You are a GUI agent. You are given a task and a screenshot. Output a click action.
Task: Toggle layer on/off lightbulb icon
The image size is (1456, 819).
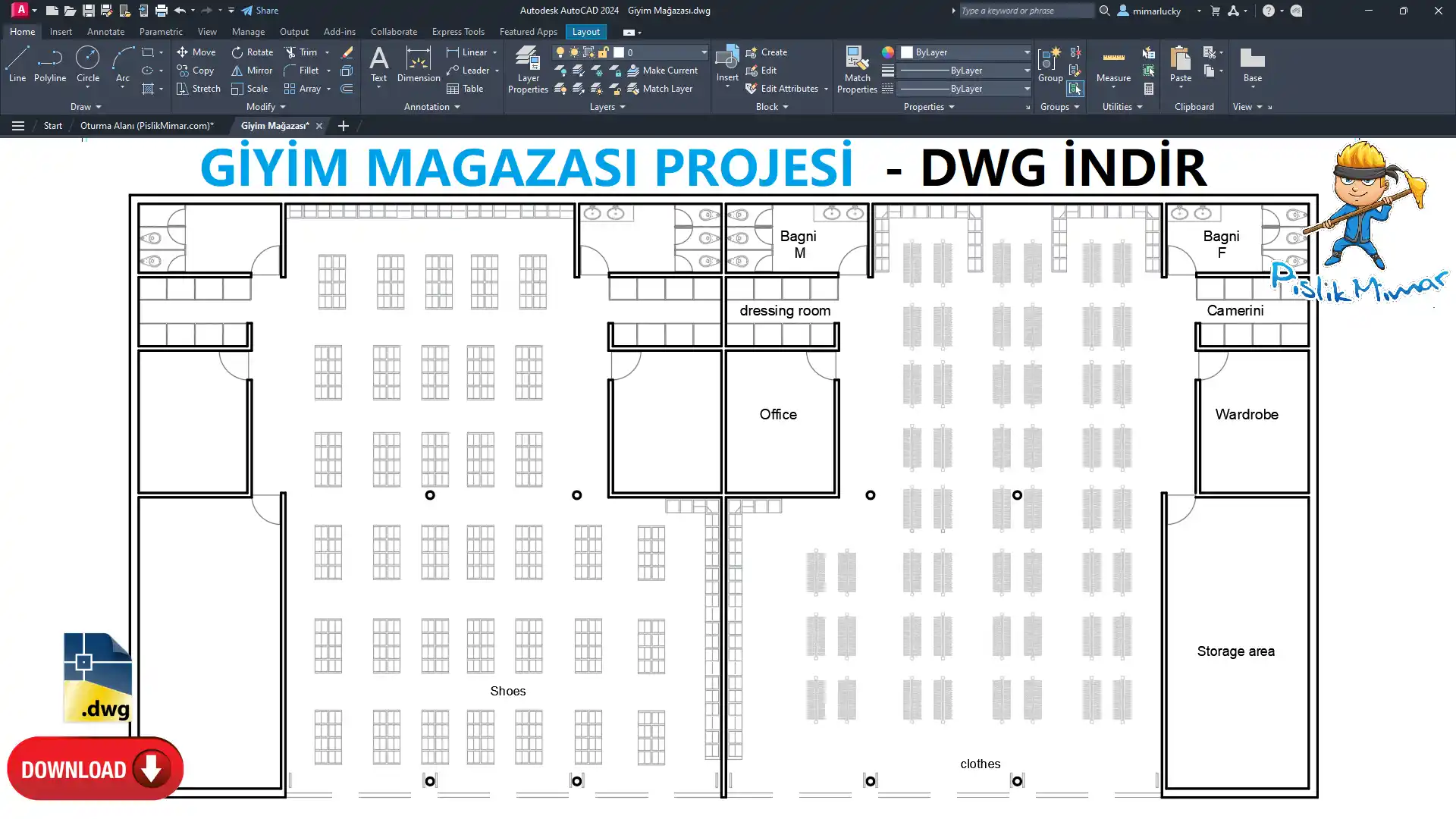coord(560,52)
